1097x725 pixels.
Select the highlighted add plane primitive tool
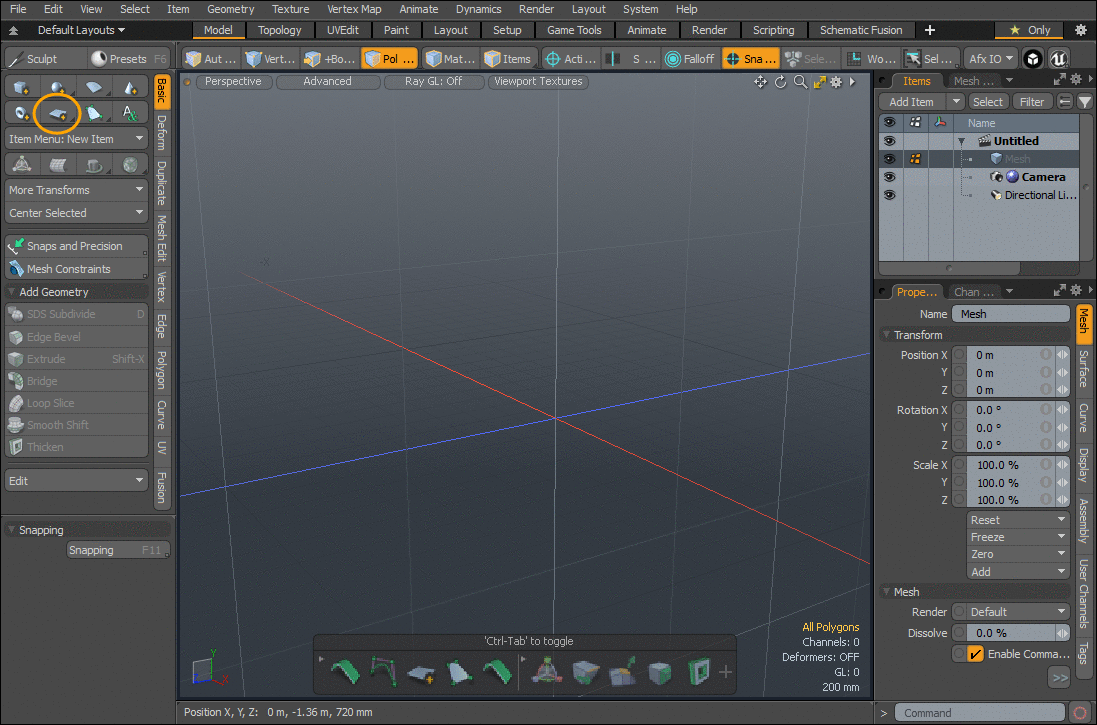pyautogui.click(x=57, y=113)
